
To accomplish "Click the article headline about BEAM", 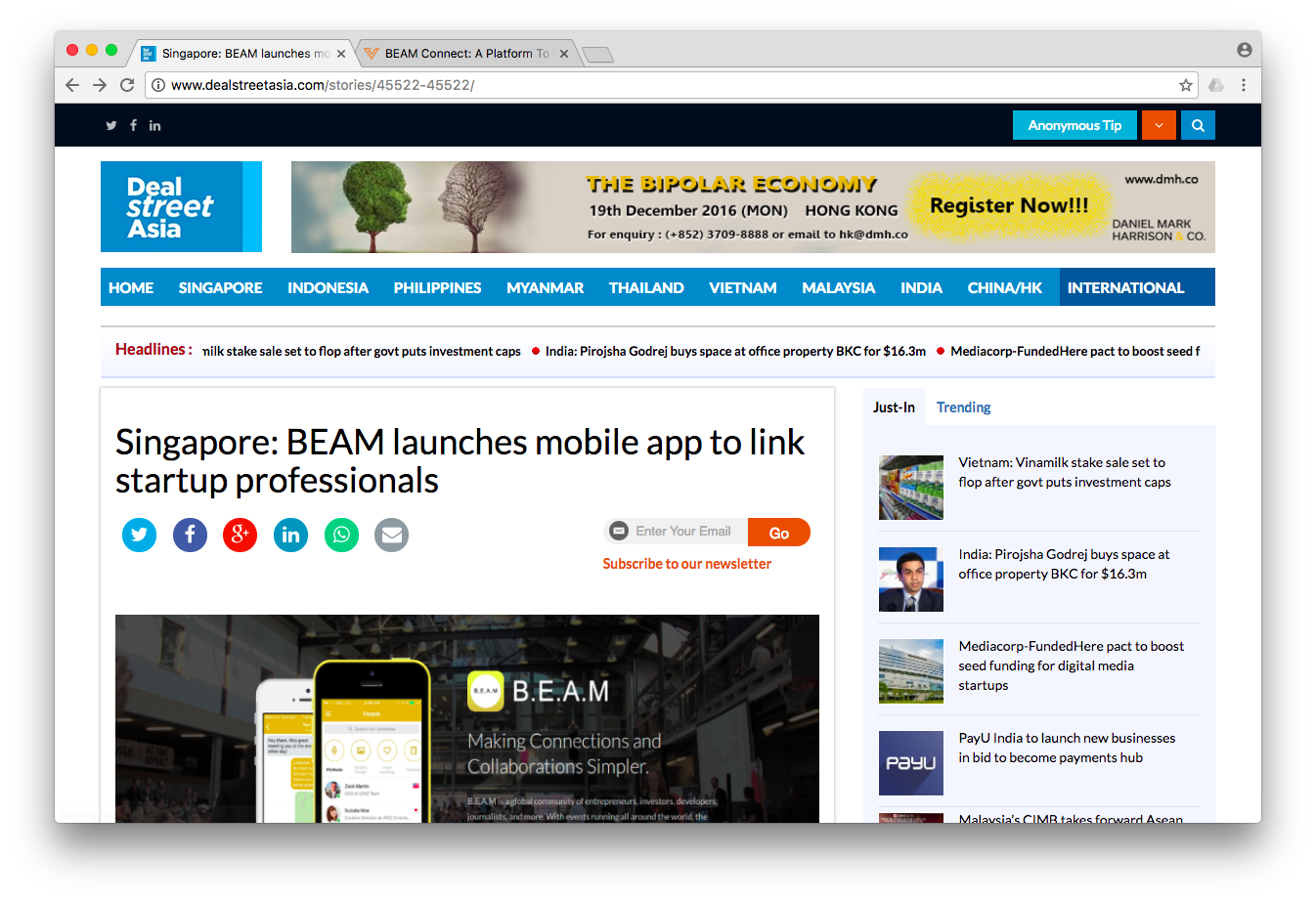I will click(x=460, y=461).
